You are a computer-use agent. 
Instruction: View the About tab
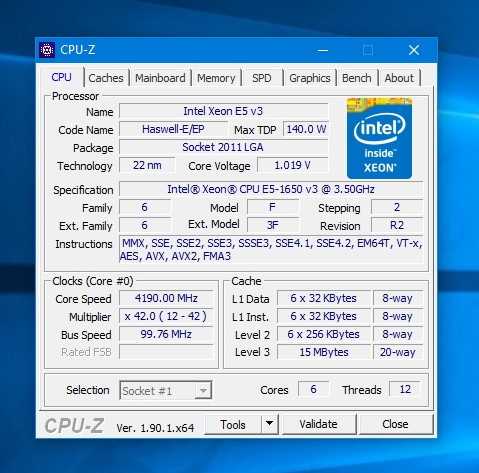pos(399,78)
